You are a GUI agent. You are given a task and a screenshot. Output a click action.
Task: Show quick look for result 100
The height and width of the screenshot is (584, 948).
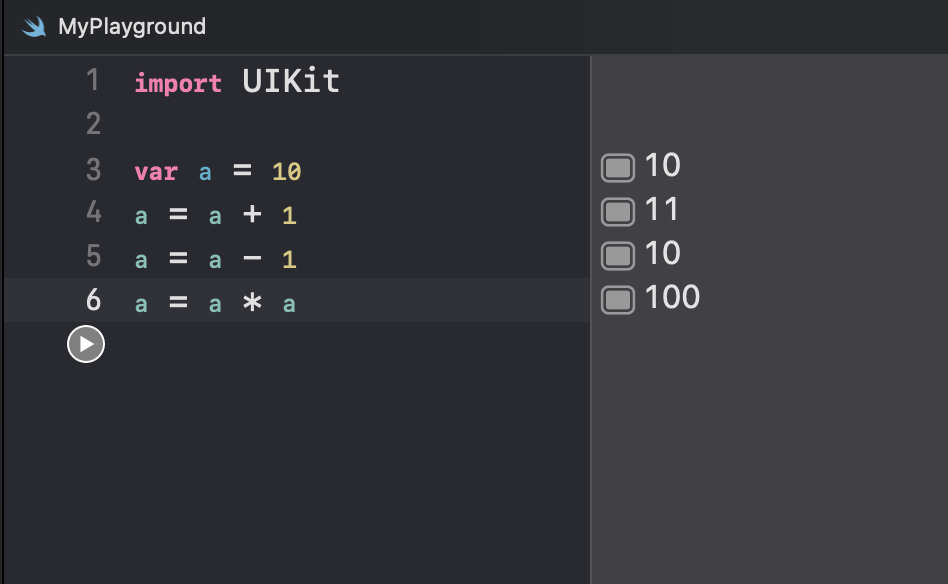(x=618, y=299)
